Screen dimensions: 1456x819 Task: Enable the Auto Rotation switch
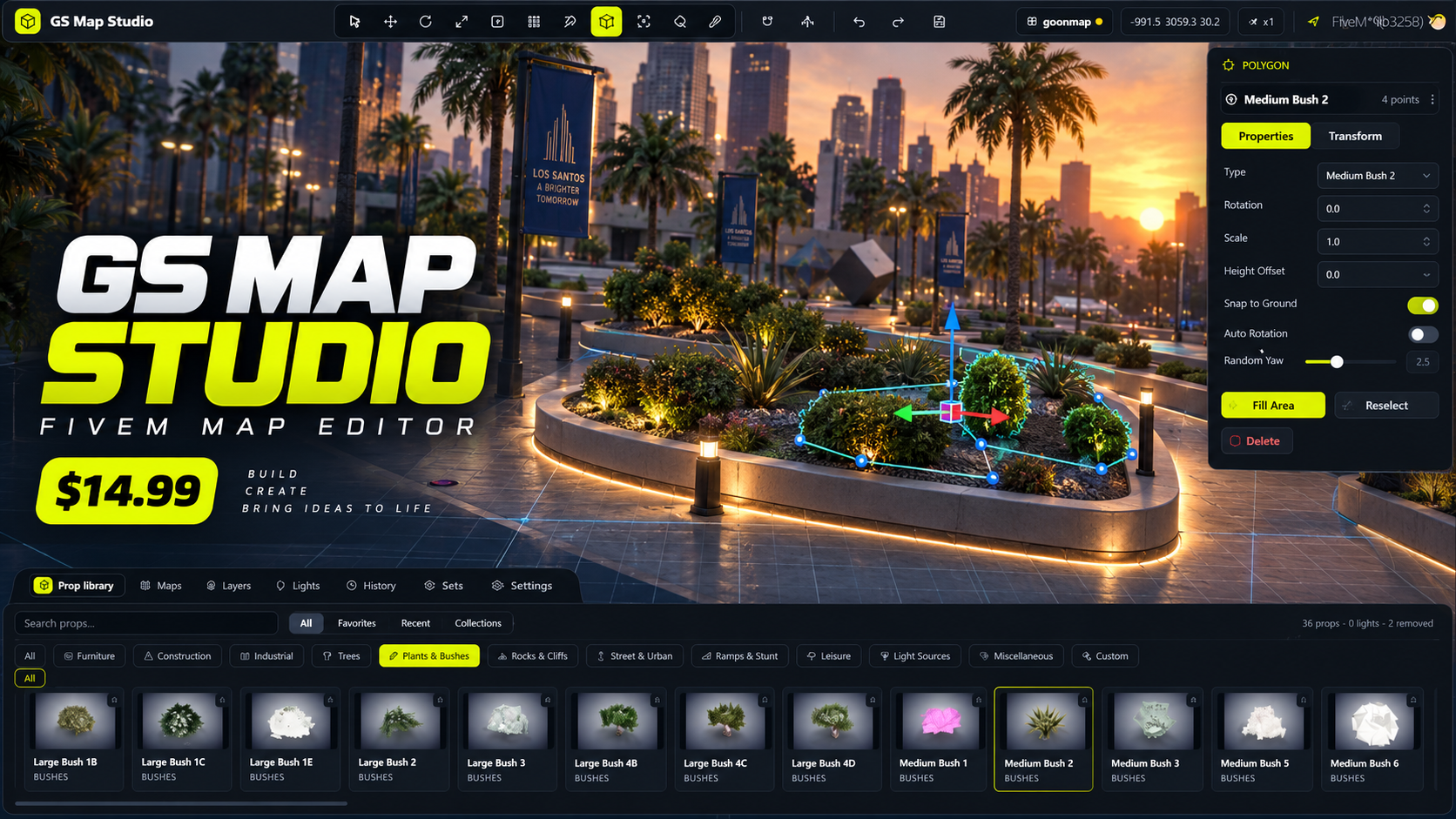[1422, 334]
